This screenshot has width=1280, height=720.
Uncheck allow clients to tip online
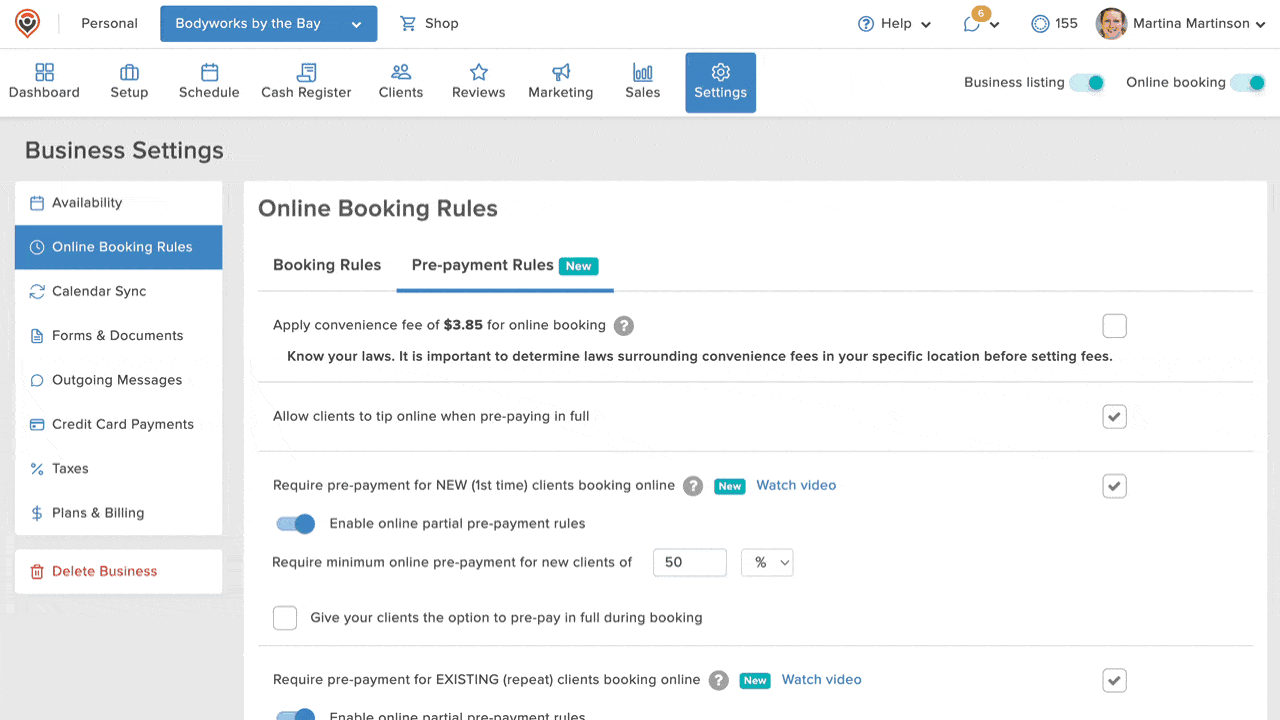(x=1114, y=416)
